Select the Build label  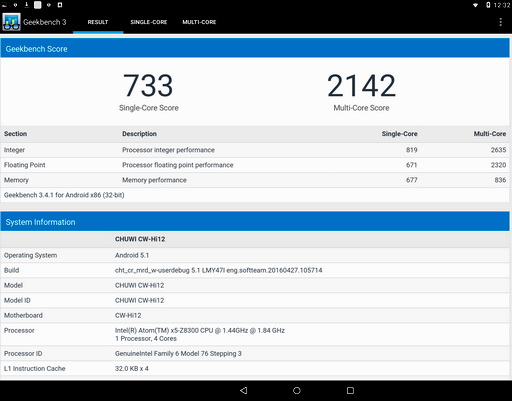coord(11,270)
